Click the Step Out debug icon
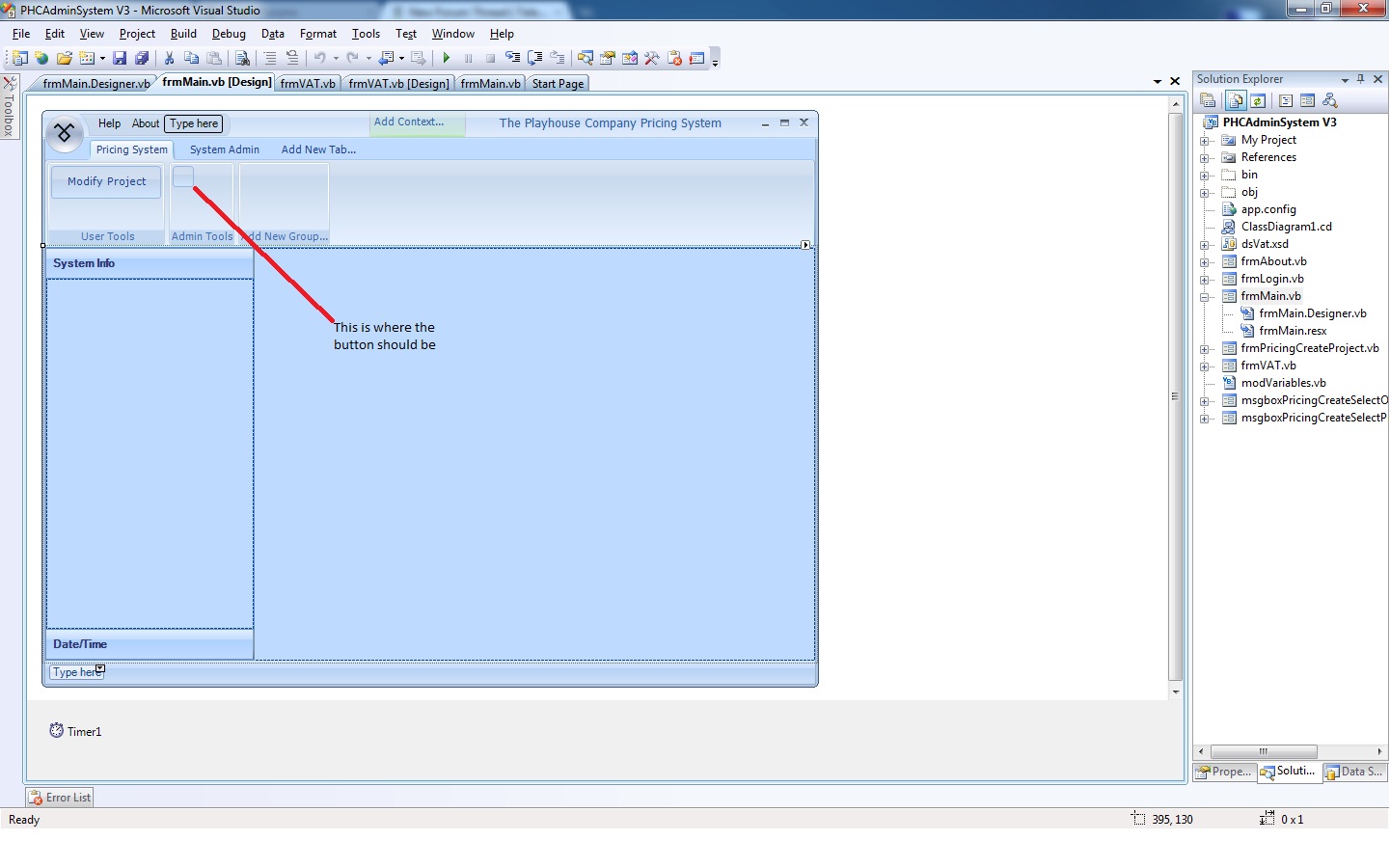 557,58
